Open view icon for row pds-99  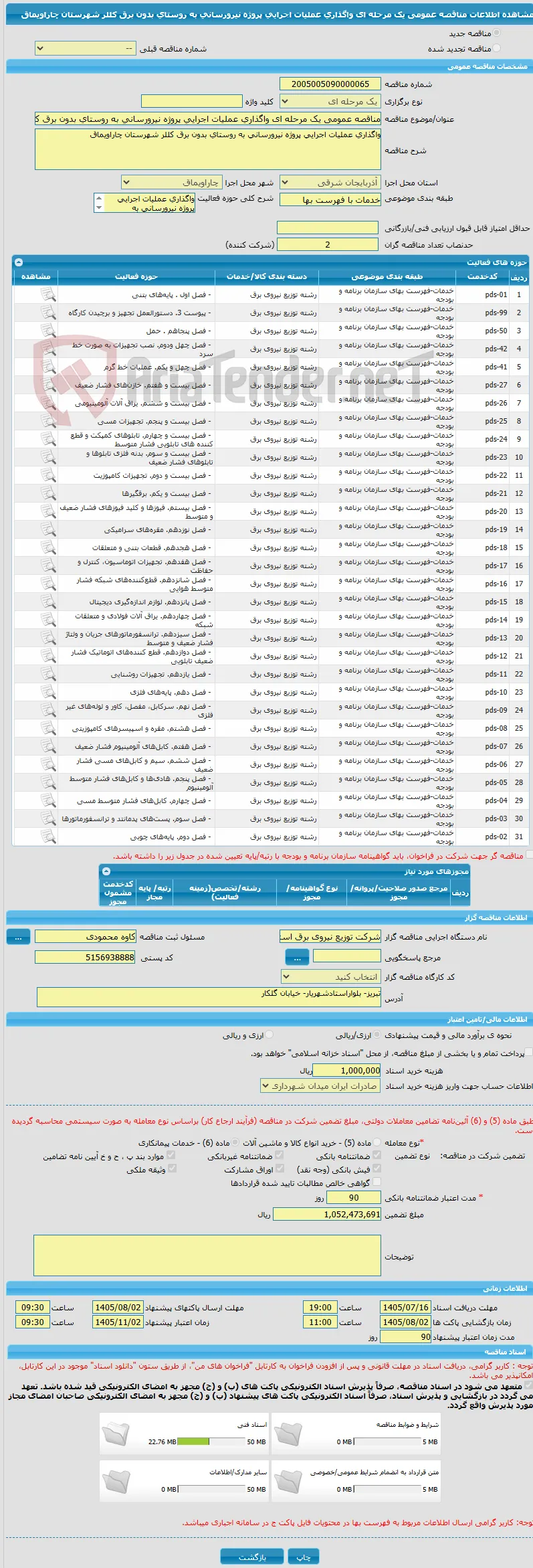pyautogui.click(x=48, y=313)
